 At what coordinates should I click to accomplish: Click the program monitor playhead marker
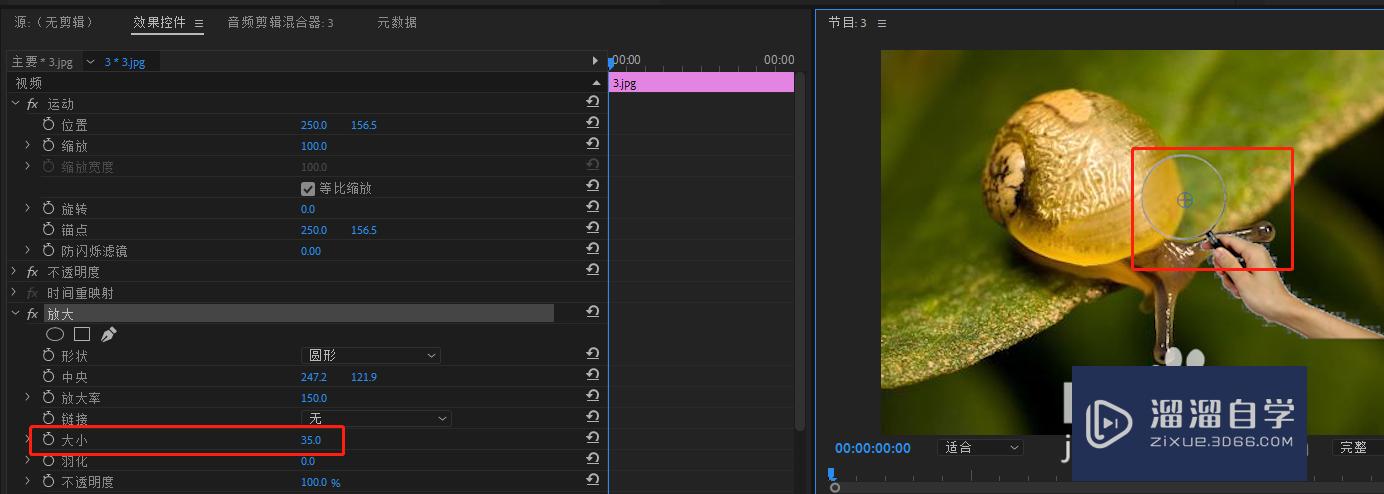point(831,474)
